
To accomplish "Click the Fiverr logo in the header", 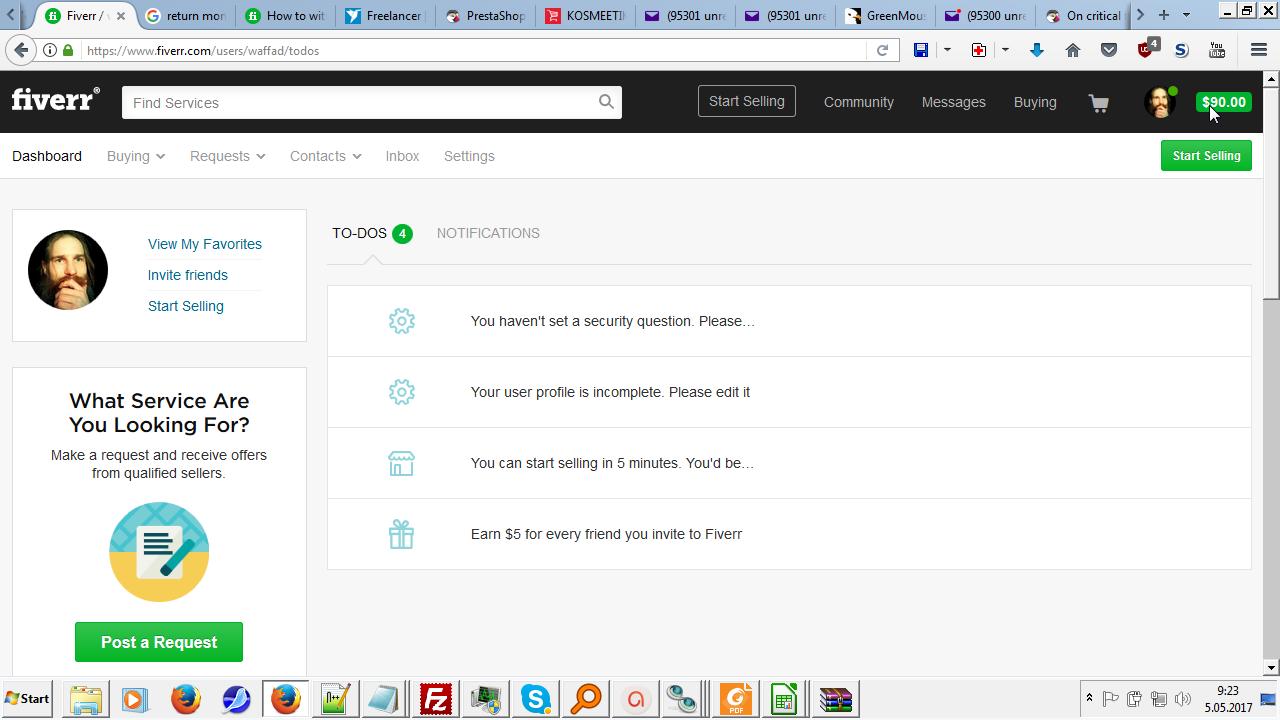I will pyautogui.click(x=56, y=100).
